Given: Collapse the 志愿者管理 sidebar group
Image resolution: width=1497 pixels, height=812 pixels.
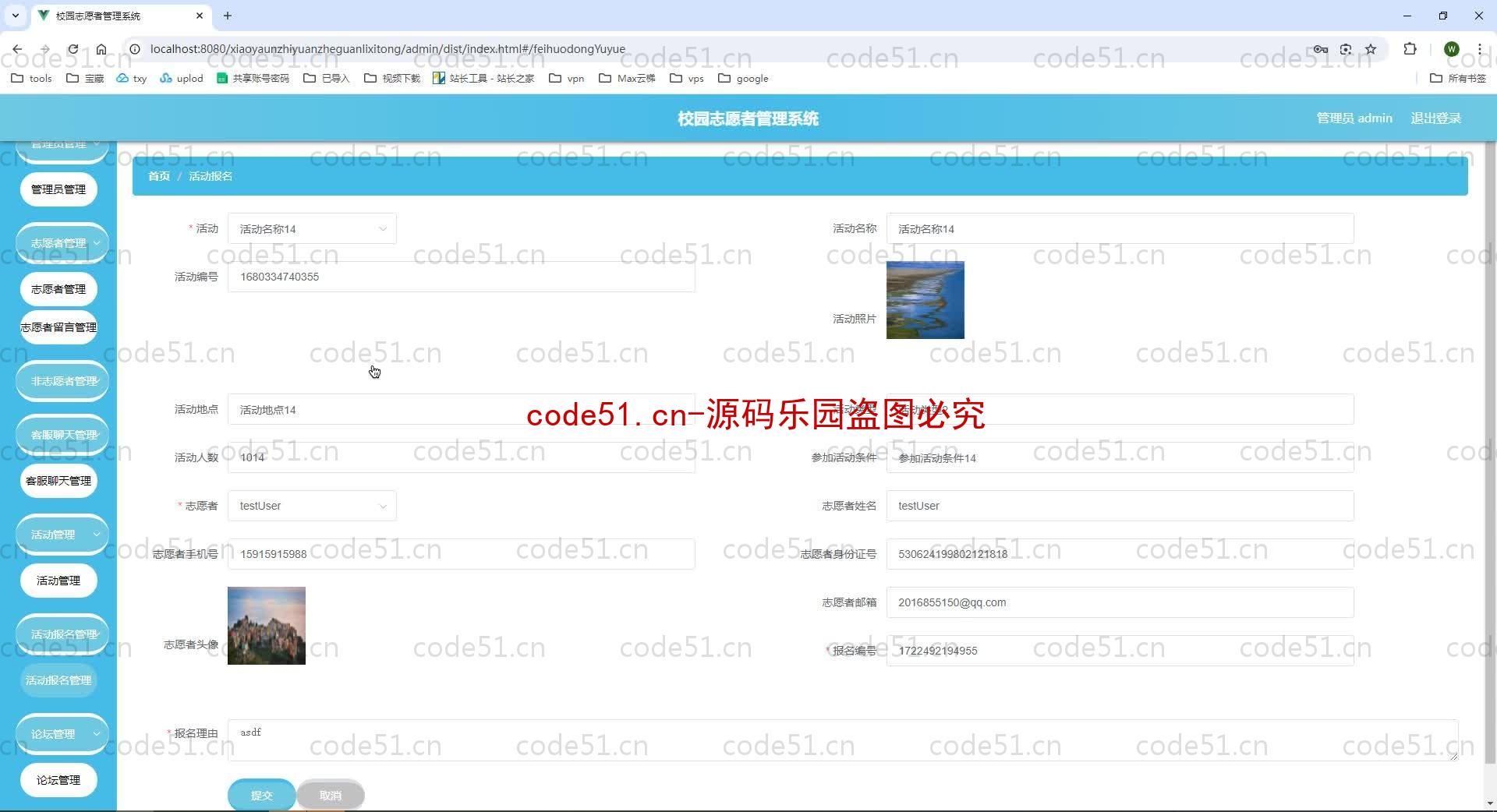Looking at the screenshot, I should (62, 243).
